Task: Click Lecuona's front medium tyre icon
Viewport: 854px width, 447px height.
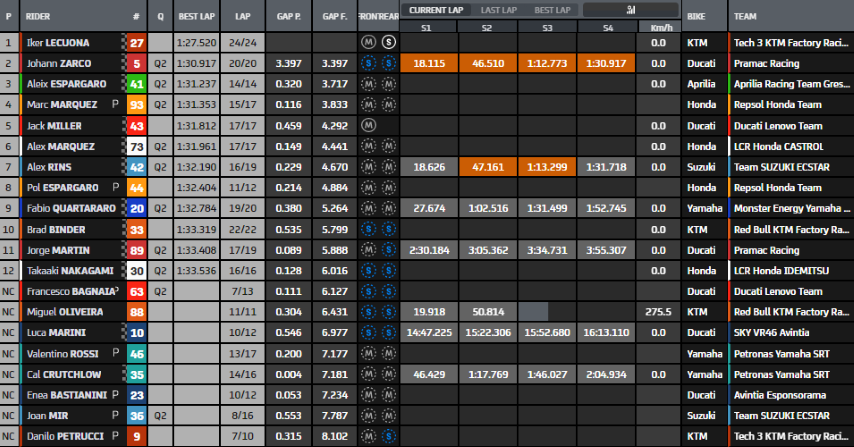Action: [368, 42]
